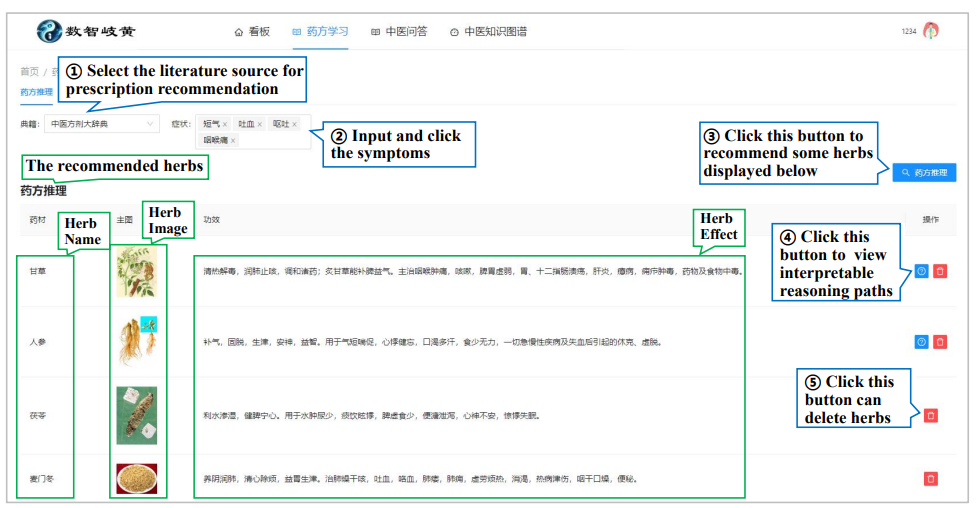Open the 甘草 herb image thumbnail
Viewport: 976px width, 508px height.
click(x=136, y=271)
